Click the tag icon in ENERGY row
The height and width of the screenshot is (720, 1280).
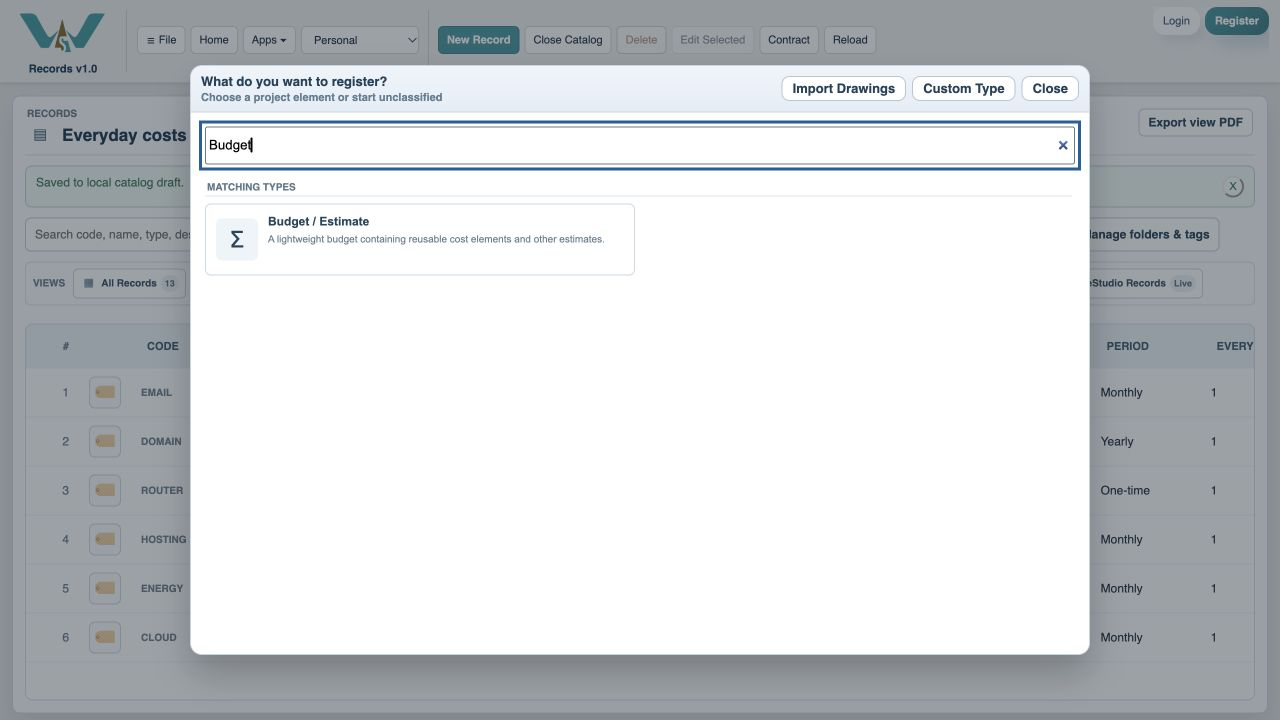click(105, 588)
